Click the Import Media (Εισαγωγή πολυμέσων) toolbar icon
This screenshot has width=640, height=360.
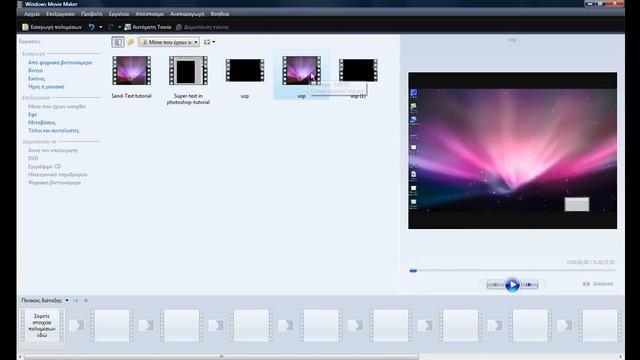click(x=25, y=27)
